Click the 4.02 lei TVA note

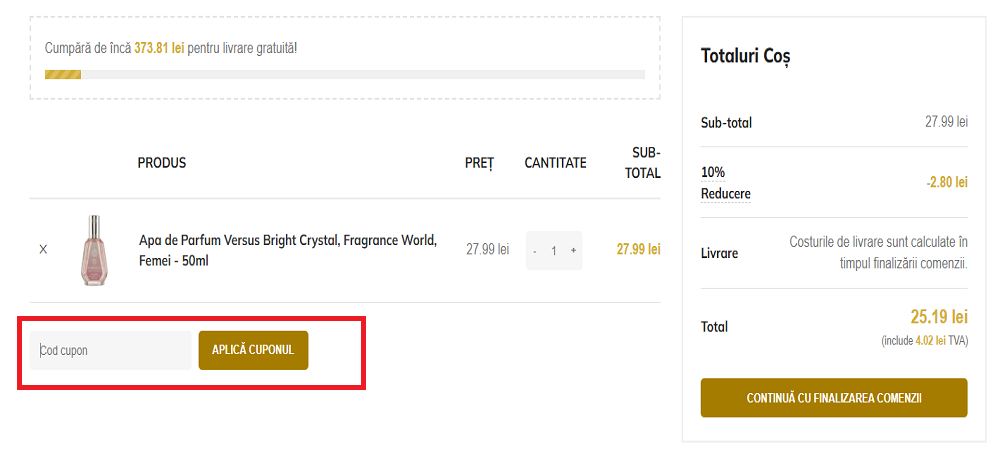coord(924,341)
